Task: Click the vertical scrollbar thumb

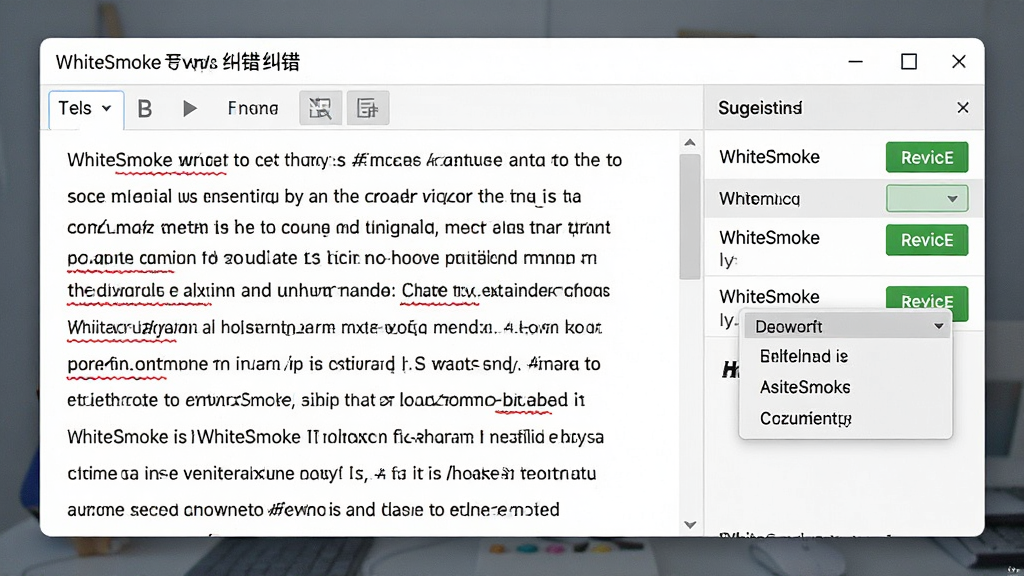Action: click(x=690, y=217)
